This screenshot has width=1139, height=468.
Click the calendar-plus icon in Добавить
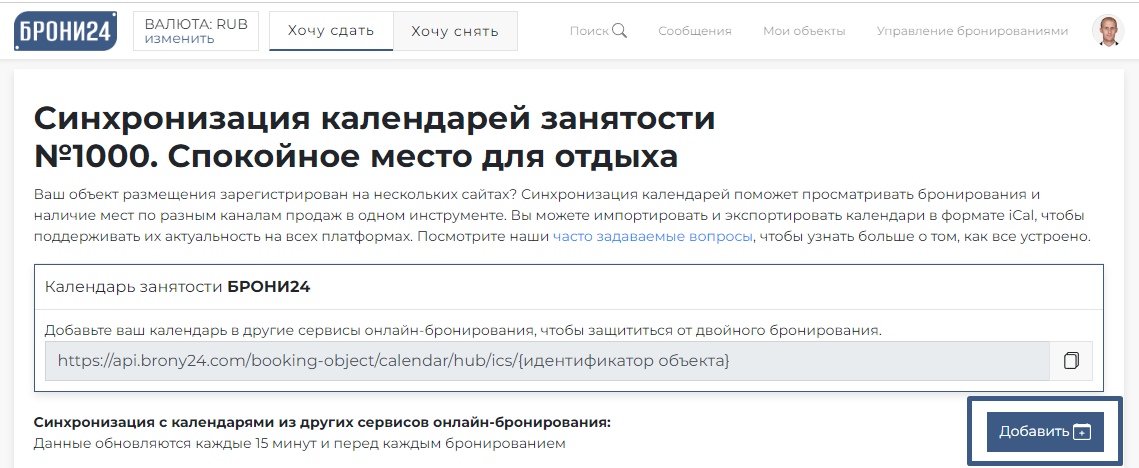1081,432
